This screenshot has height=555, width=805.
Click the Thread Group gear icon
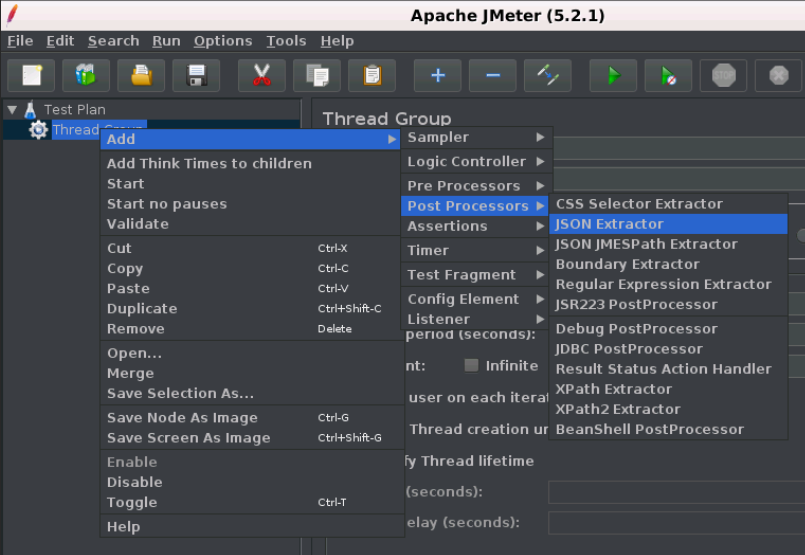point(39,130)
